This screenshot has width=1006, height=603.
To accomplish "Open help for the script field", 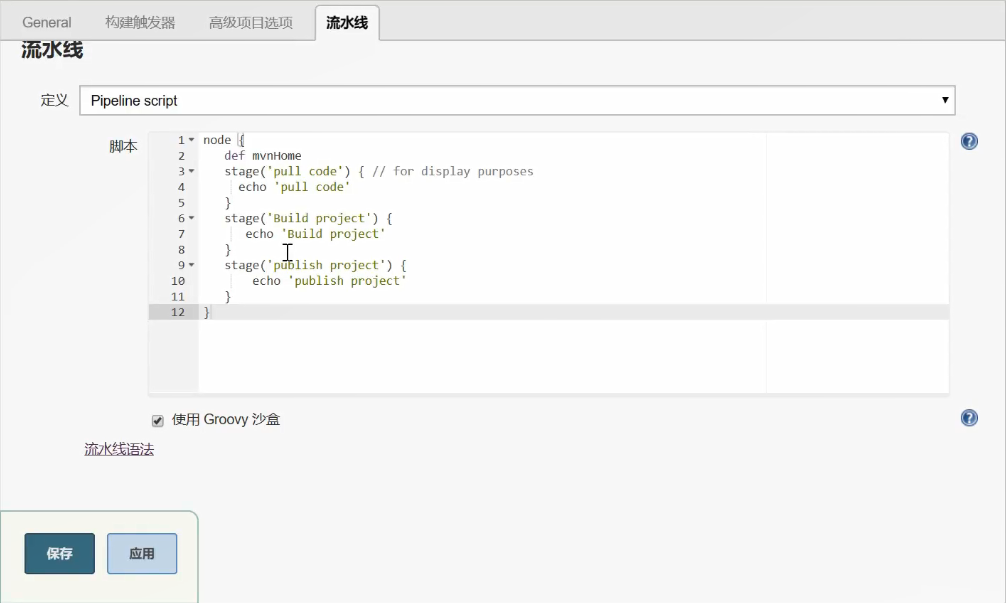I will tap(969, 141).
